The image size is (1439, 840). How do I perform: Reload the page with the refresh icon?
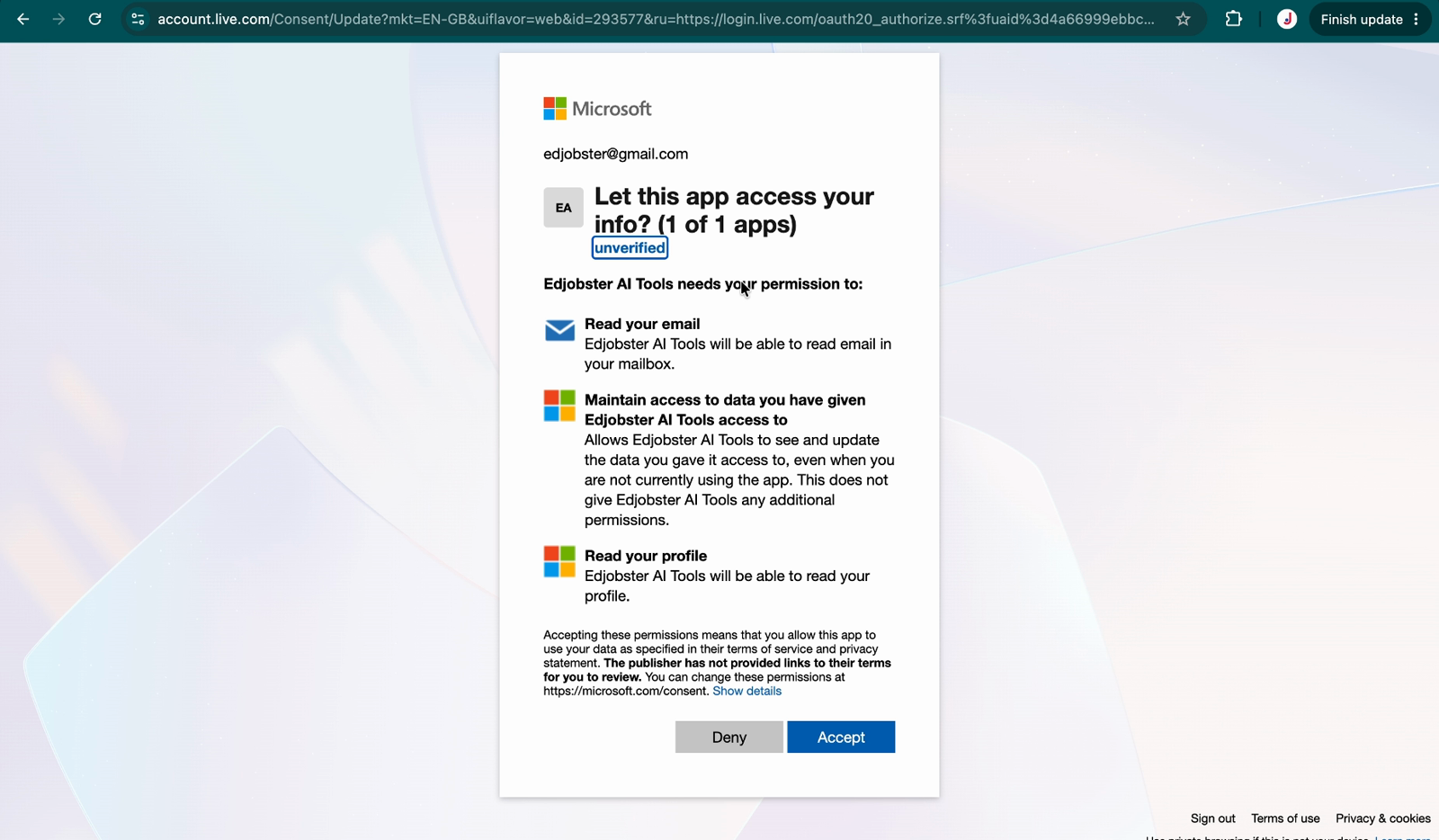[x=94, y=19]
